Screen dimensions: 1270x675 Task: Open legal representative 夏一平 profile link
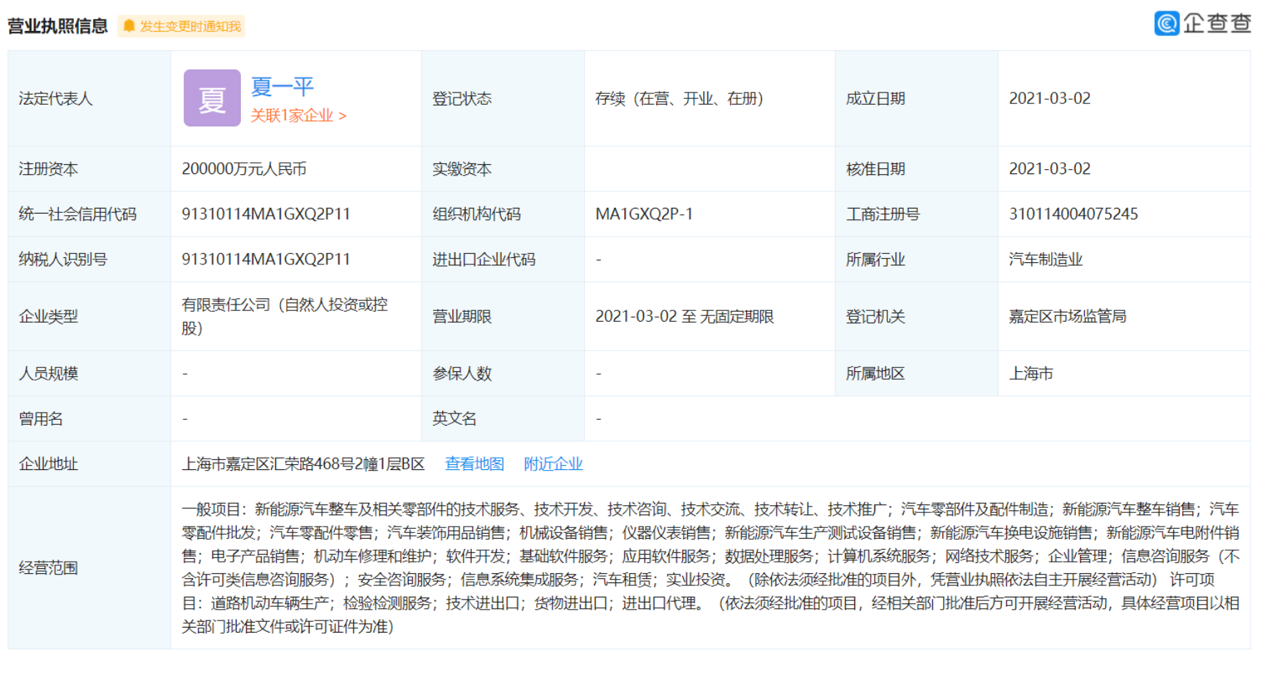pos(282,87)
